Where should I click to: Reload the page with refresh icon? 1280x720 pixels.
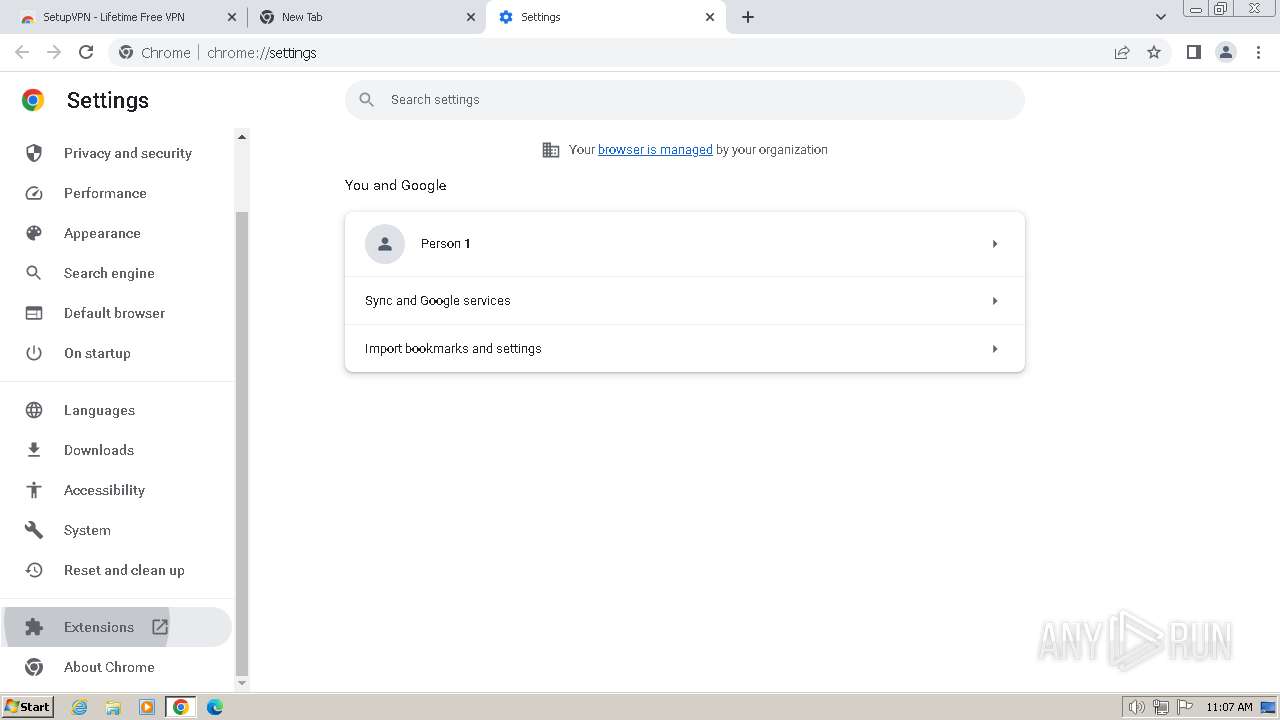click(x=86, y=52)
